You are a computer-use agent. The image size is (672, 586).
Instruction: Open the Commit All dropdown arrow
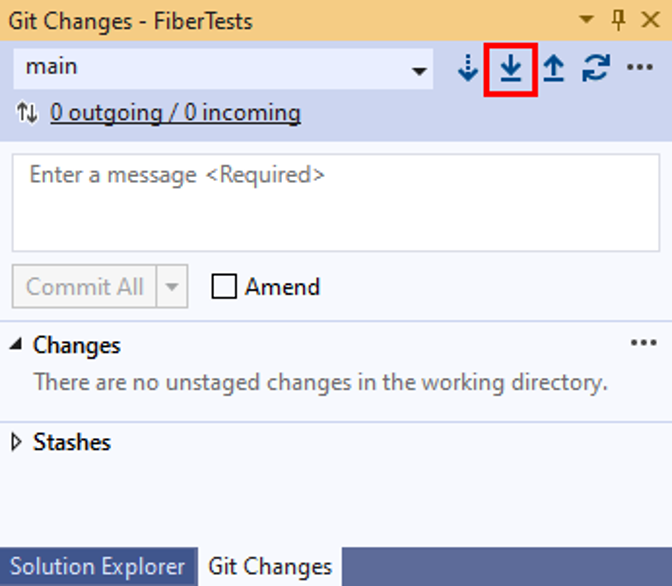point(172,288)
